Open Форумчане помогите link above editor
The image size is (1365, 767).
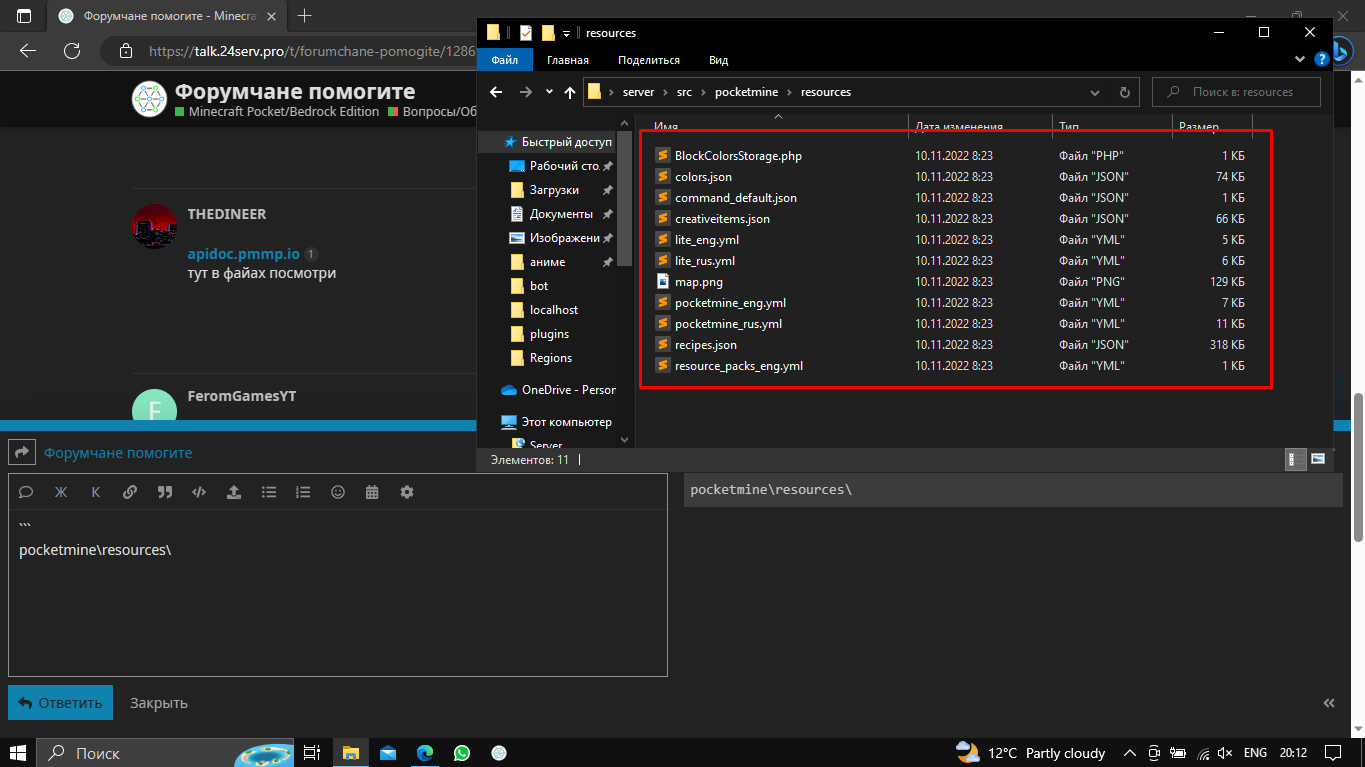click(118, 453)
